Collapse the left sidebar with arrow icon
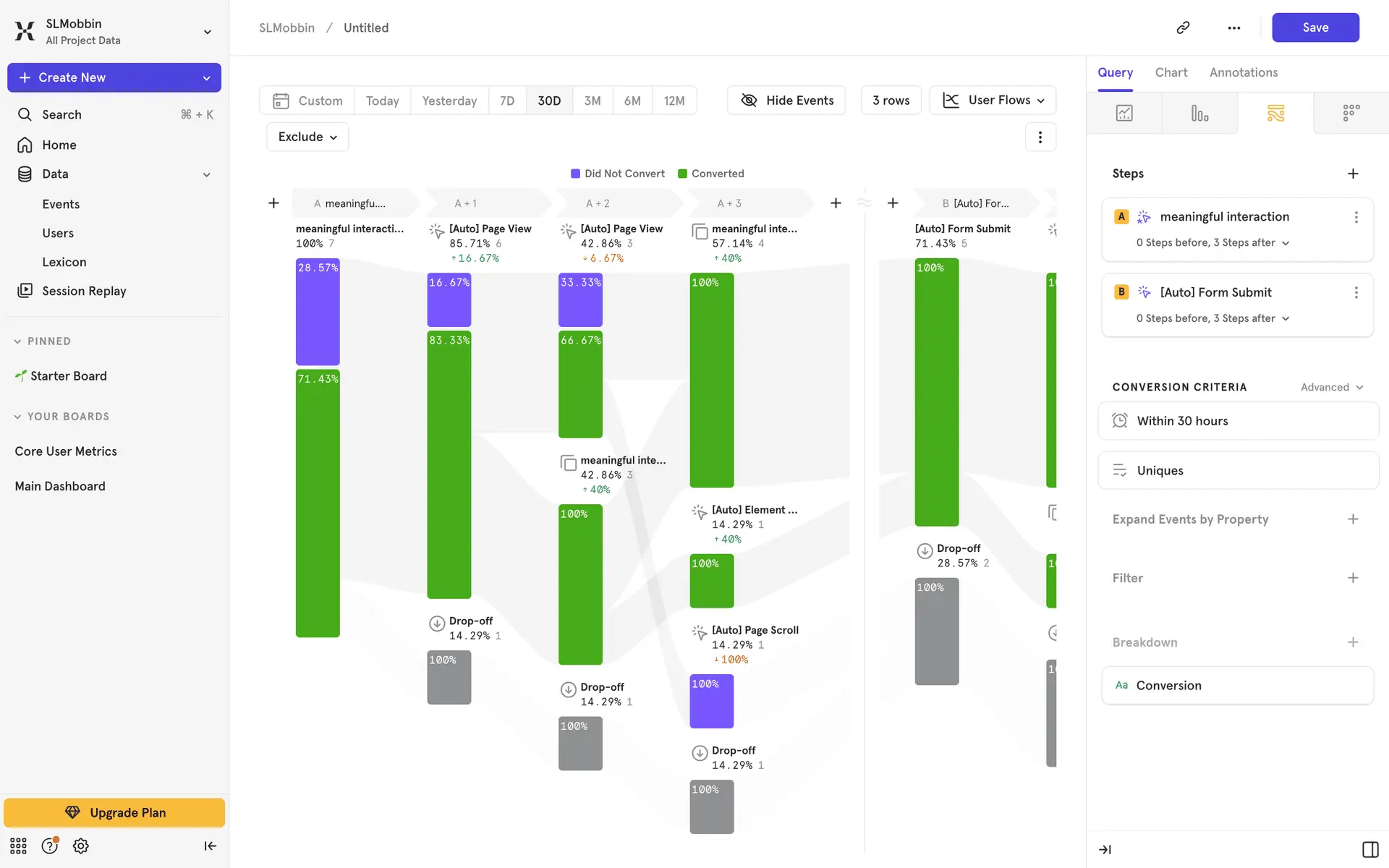Viewport: 1389px width, 868px height. [x=211, y=846]
